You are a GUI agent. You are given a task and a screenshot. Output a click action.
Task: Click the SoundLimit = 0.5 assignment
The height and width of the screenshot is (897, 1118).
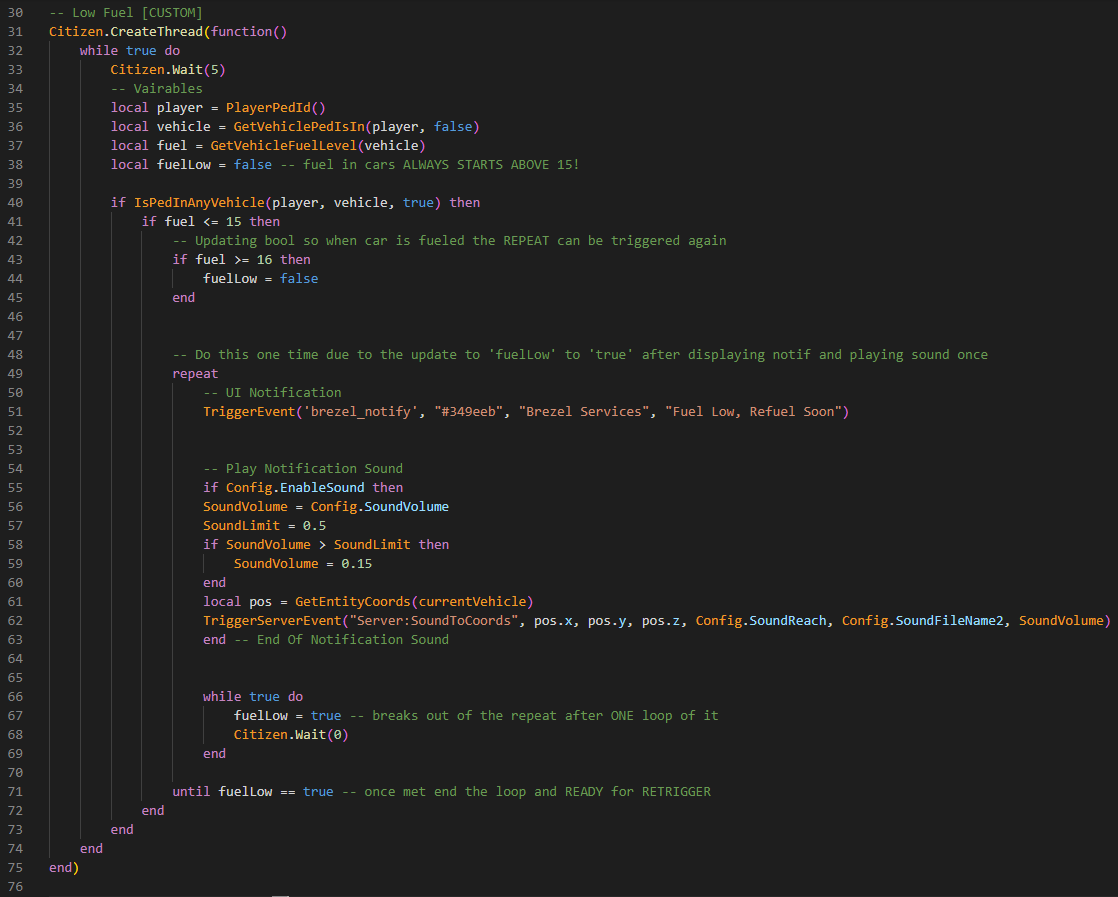(265, 526)
